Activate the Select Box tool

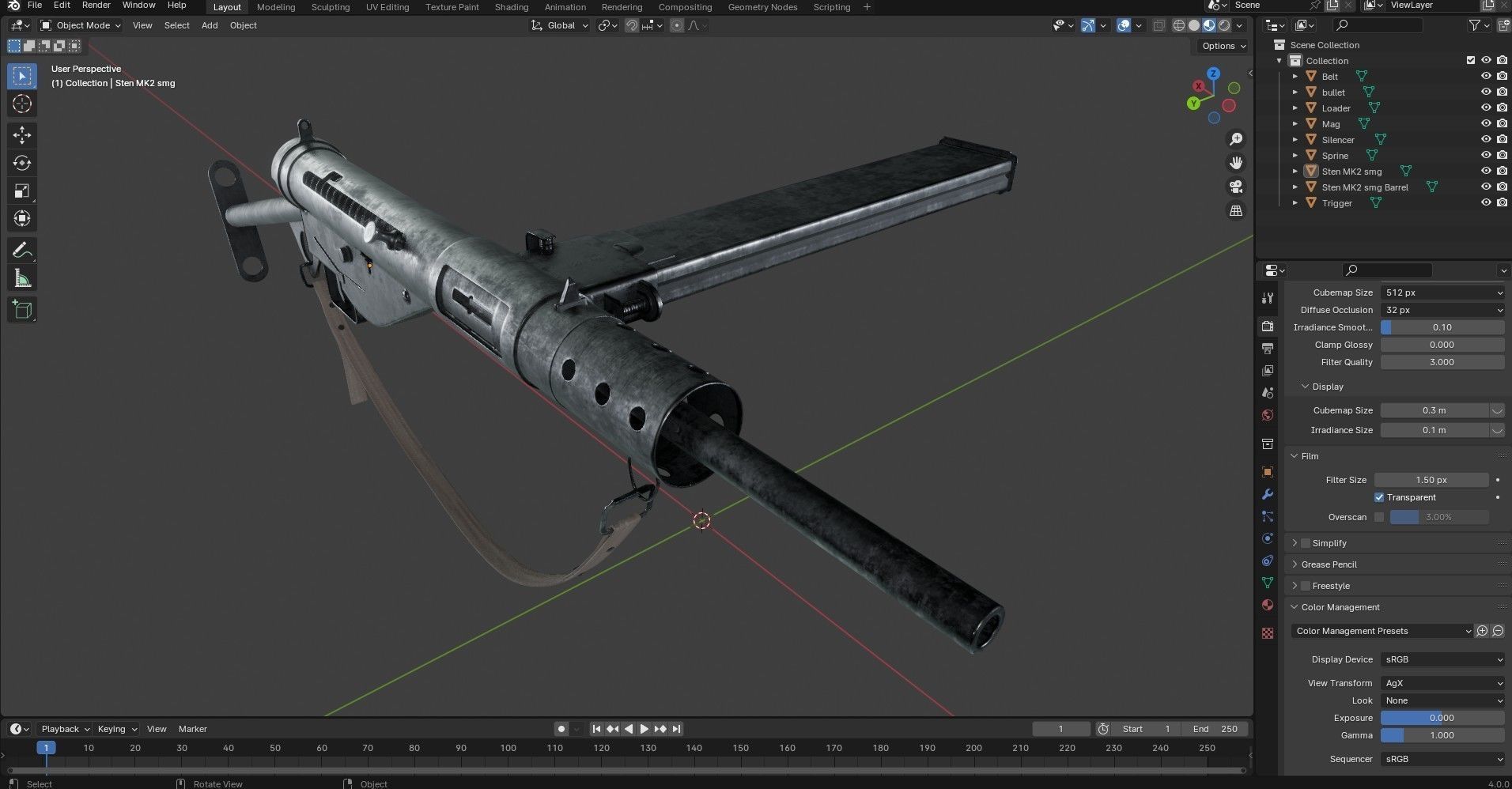[22, 76]
